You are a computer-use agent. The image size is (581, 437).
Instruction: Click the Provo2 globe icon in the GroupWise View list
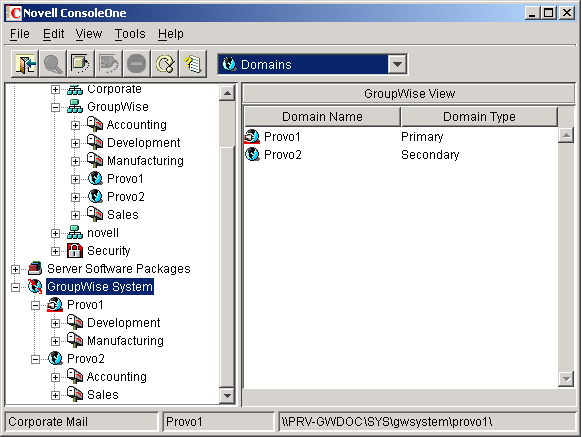pyautogui.click(x=253, y=154)
